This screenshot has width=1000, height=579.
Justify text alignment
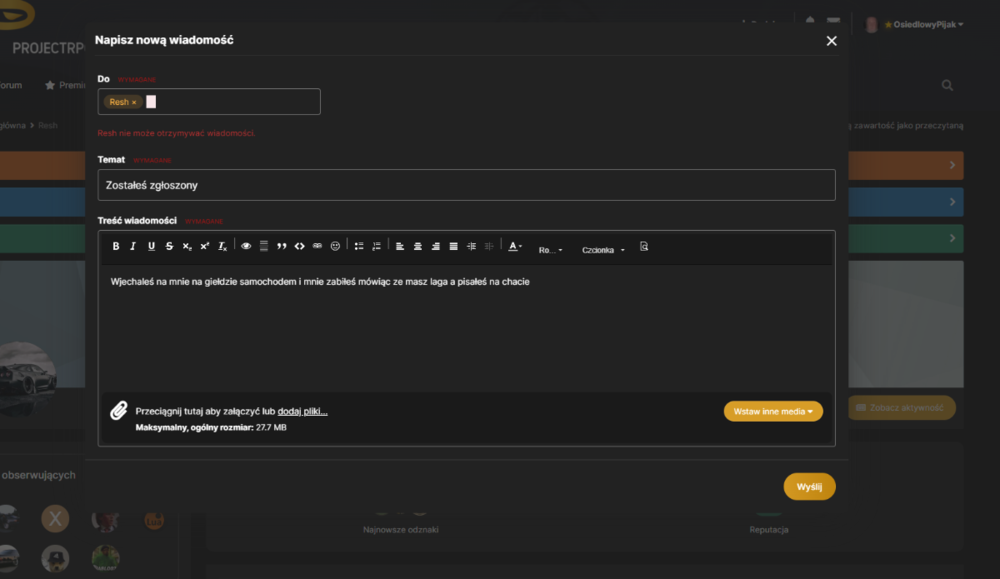click(453, 246)
